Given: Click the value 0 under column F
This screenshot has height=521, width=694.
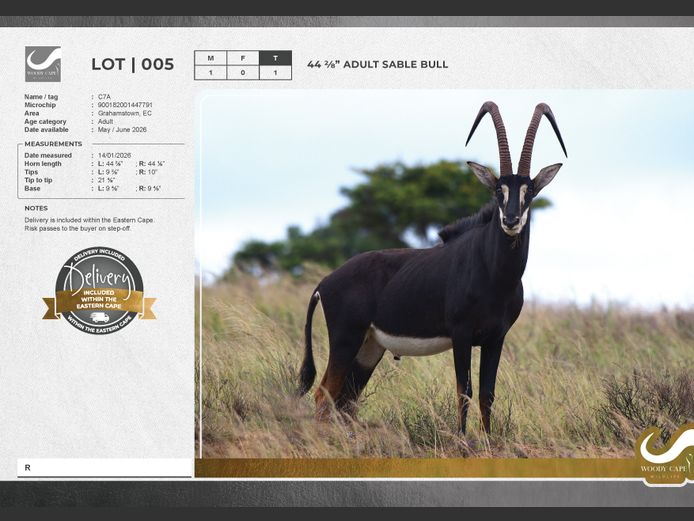Looking at the screenshot, I should pyautogui.click(x=243, y=73).
